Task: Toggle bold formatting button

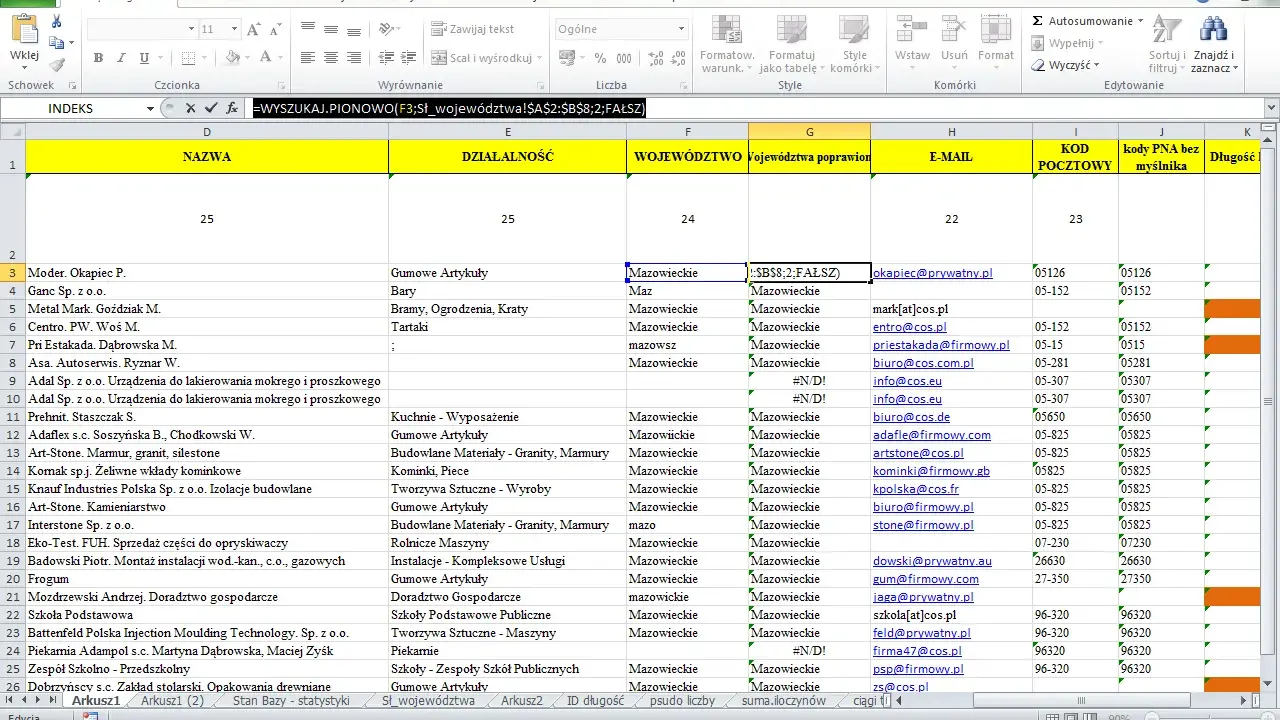Action: tap(98, 58)
